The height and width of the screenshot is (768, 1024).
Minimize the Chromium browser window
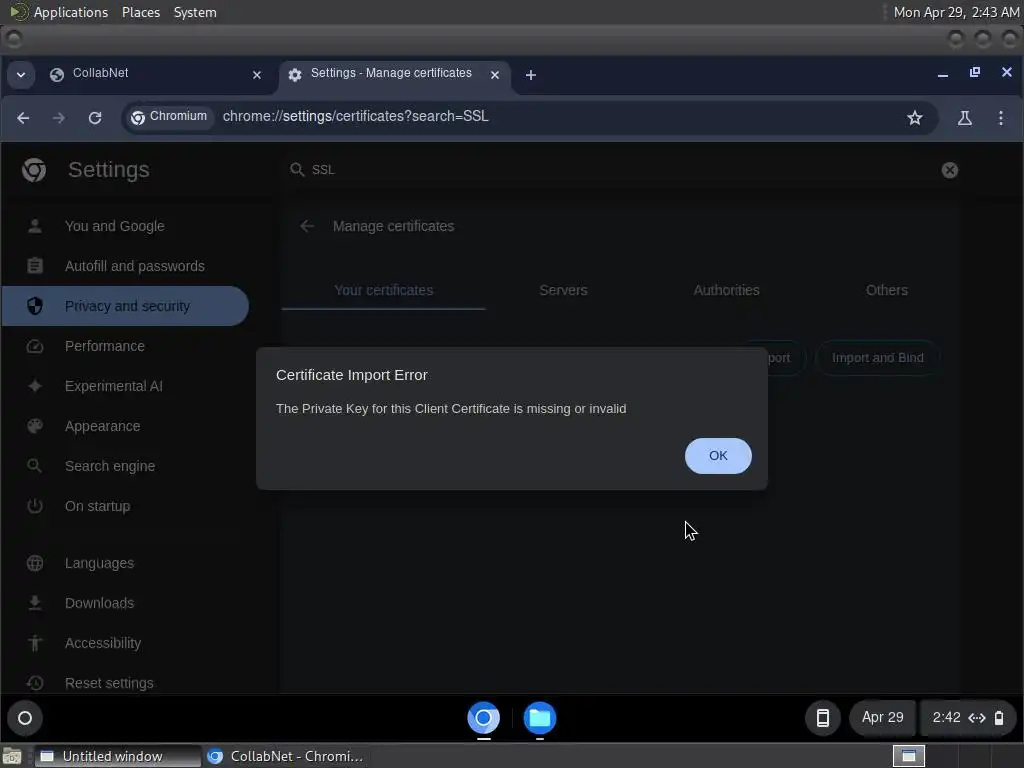pyautogui.click(x=942, y=74)
